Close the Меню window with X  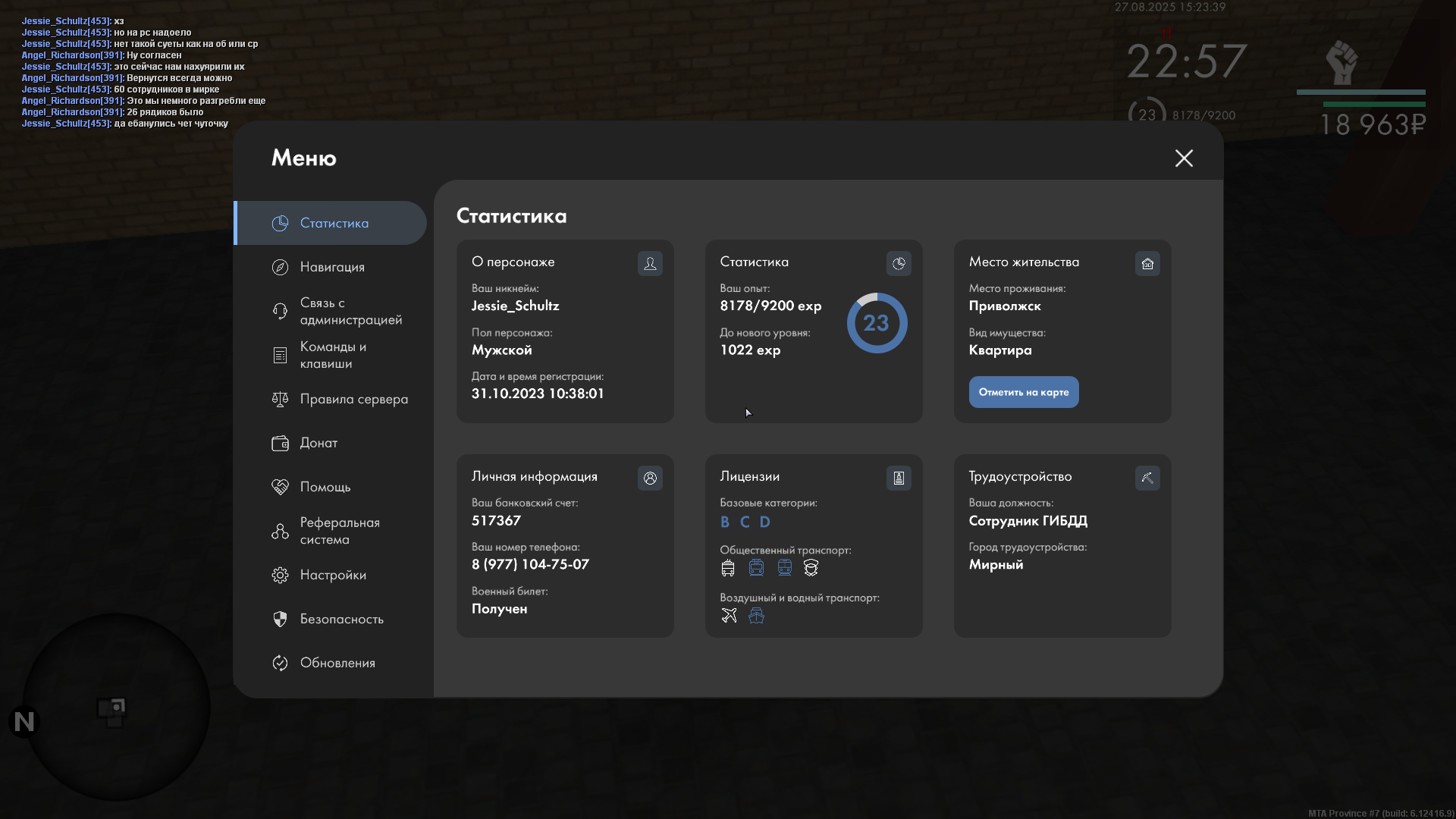click(1184, 158)
